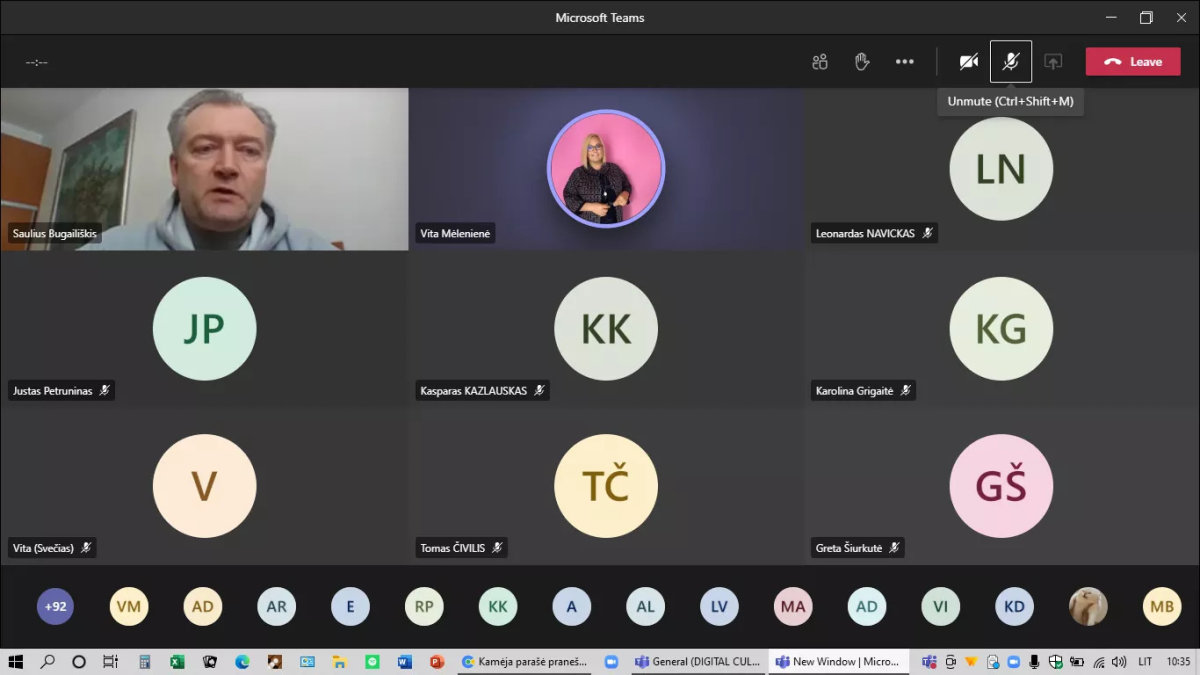
Task: Select photo-avatar participant in bottom strip
Action: [1088, 606]
